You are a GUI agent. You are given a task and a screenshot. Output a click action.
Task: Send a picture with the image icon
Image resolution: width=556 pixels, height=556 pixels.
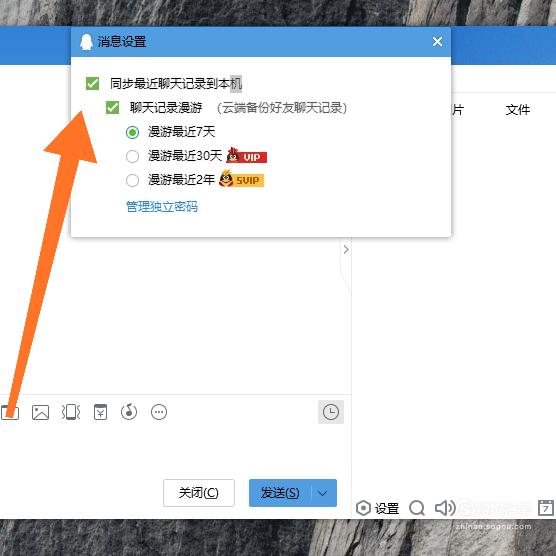click(x=40, y=412)
